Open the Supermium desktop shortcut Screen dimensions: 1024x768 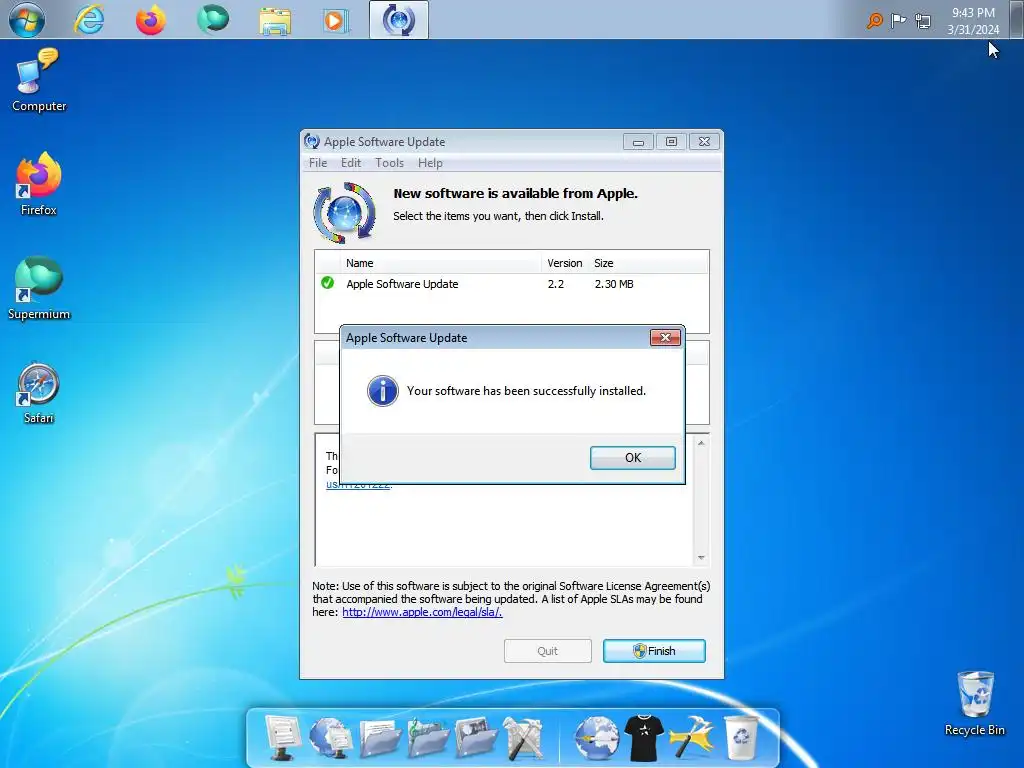click(x=39, y=288)
